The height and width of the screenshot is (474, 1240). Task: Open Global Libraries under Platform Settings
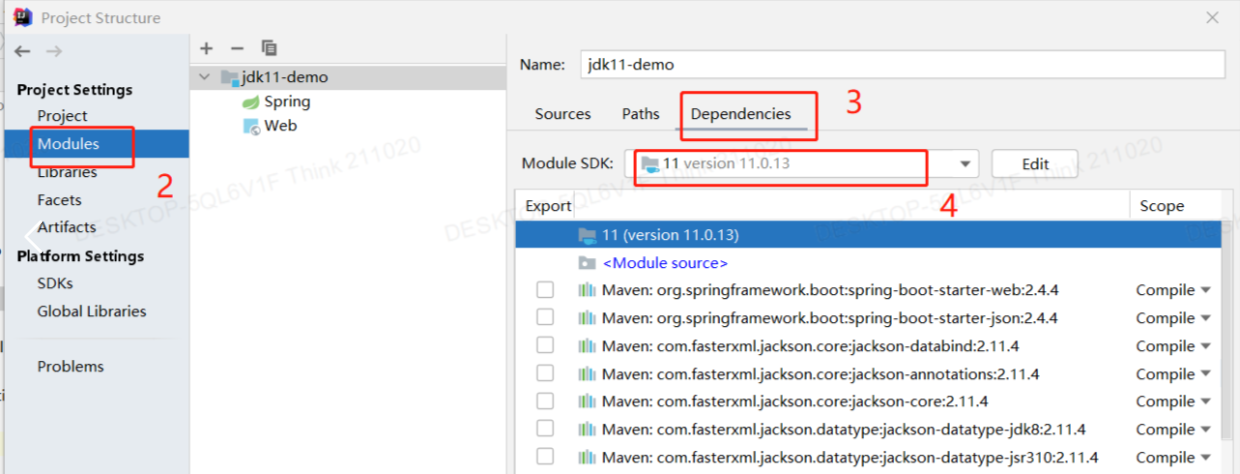click(x=91, y=311)
